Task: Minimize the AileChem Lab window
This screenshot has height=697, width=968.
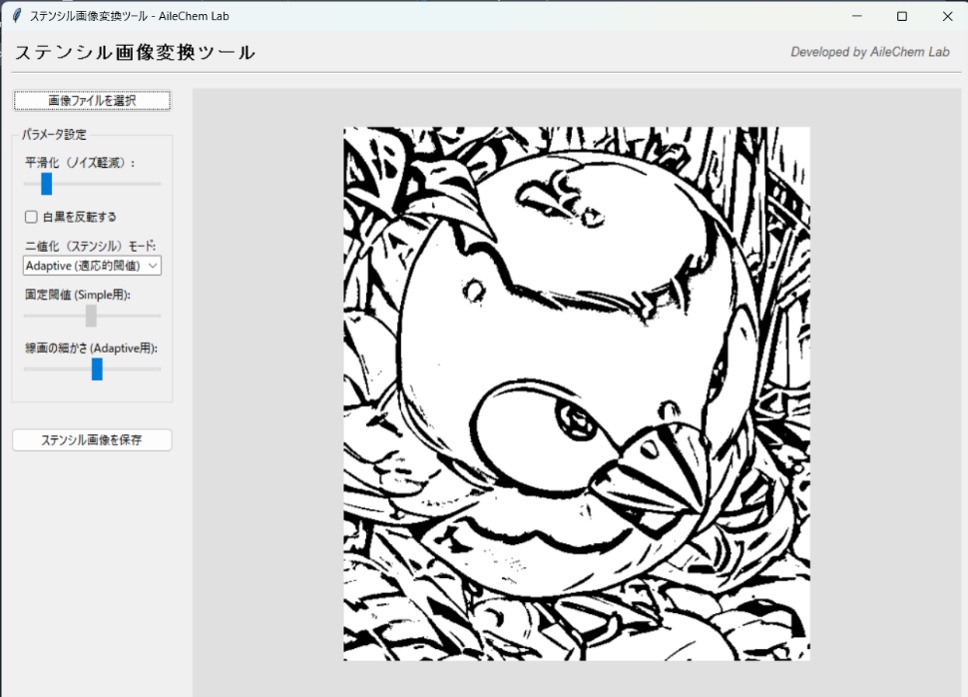Action: click(856, 16)
